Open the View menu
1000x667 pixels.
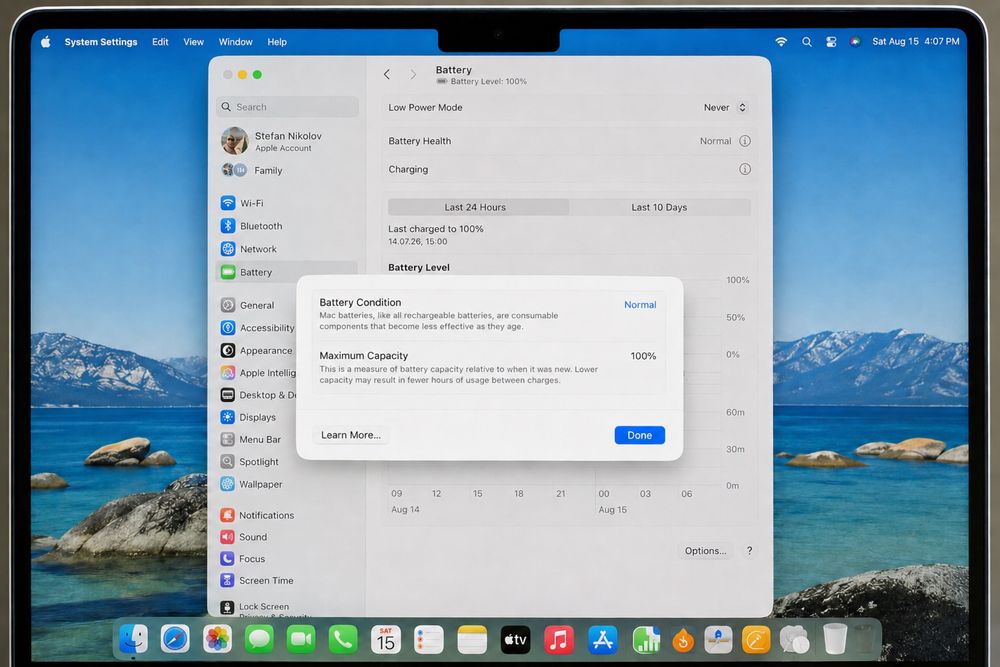(x=194, y=41)
